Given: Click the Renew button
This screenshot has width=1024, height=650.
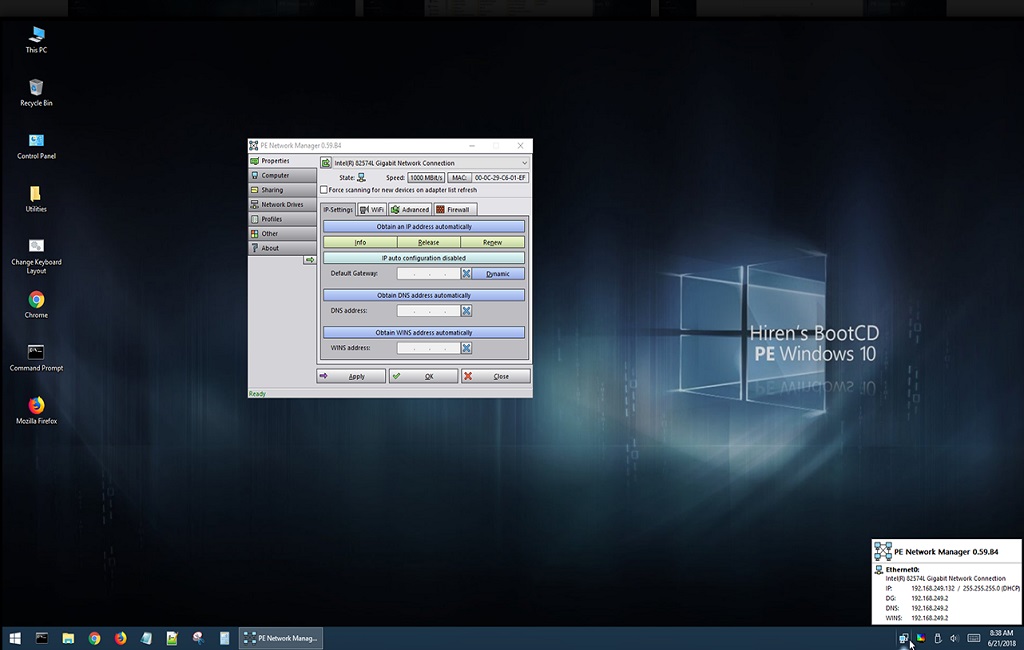Looking at the screenshot, I should tap(492, 242).
